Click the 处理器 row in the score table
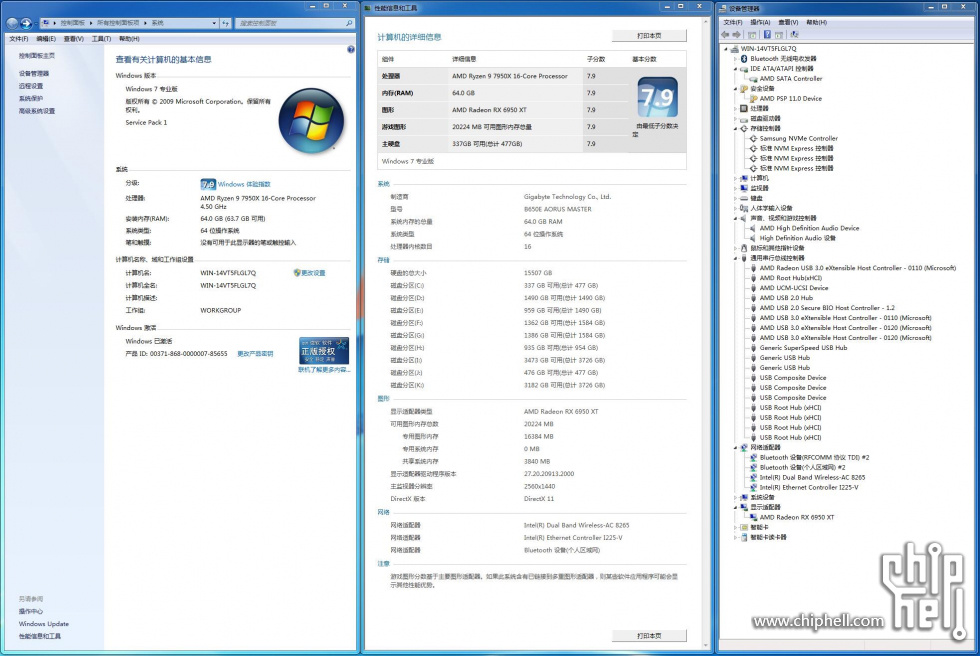980x656 pixels. tap(502, 76)
